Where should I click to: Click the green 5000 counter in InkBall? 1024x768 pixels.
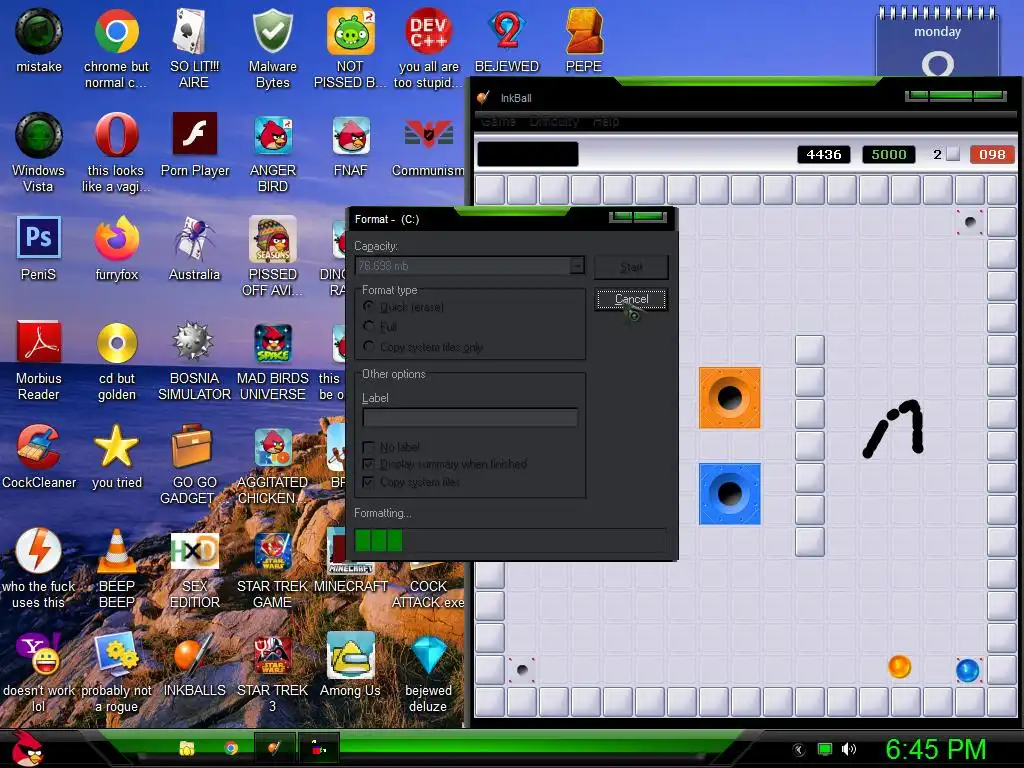click(x=889, y=155)
